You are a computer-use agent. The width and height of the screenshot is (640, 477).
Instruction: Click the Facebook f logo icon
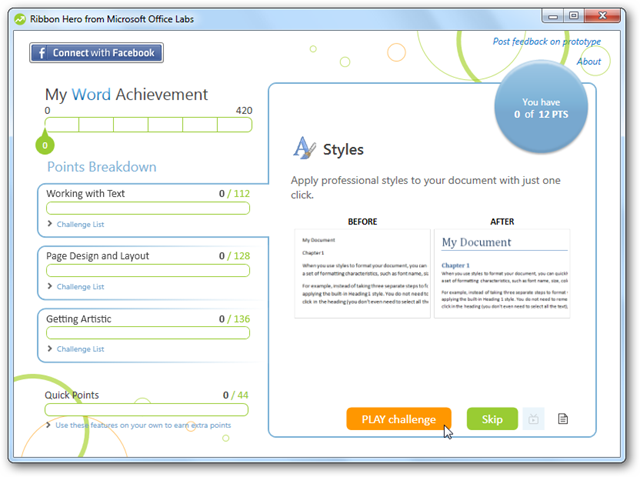pyautogui.click(x=42, y=53)
